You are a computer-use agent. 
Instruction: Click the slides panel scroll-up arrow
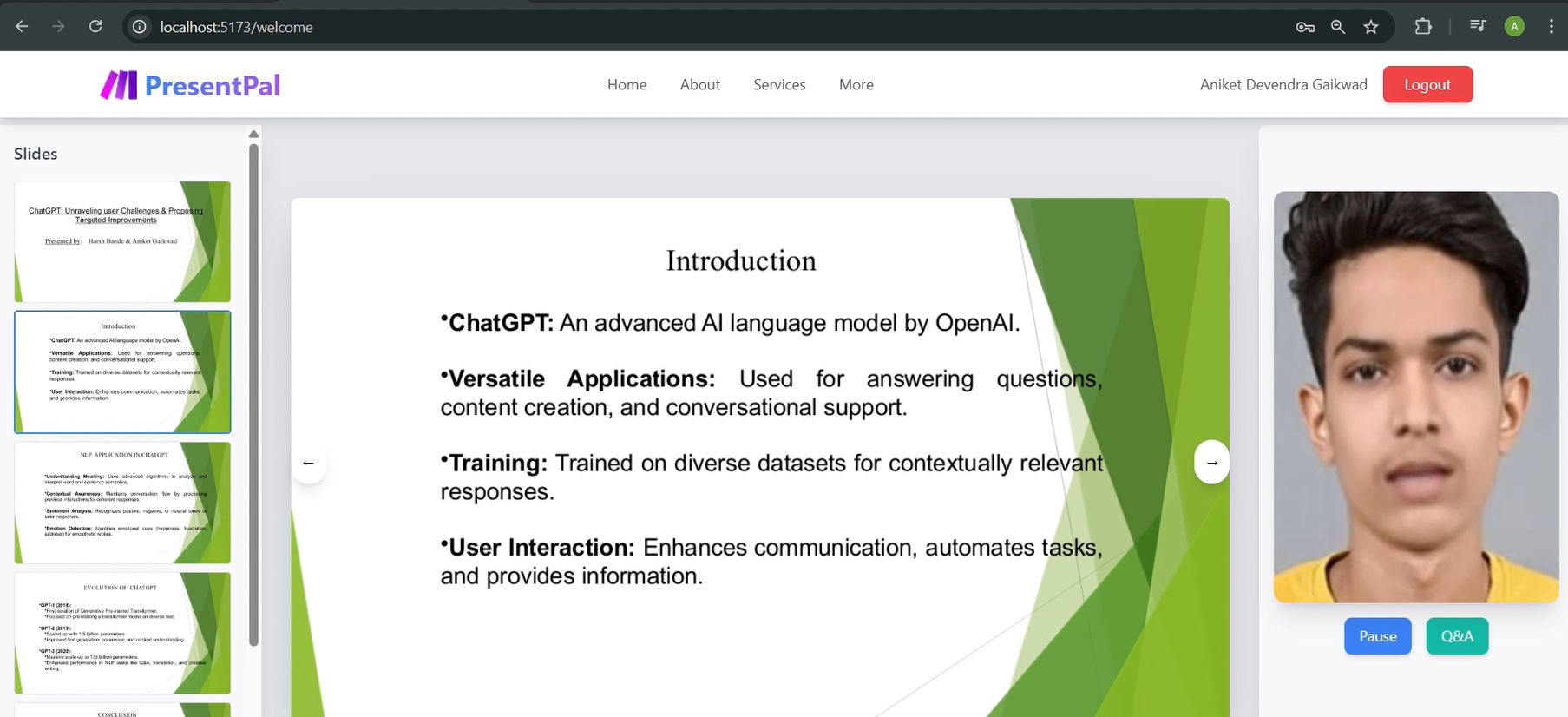click(253, 134)
